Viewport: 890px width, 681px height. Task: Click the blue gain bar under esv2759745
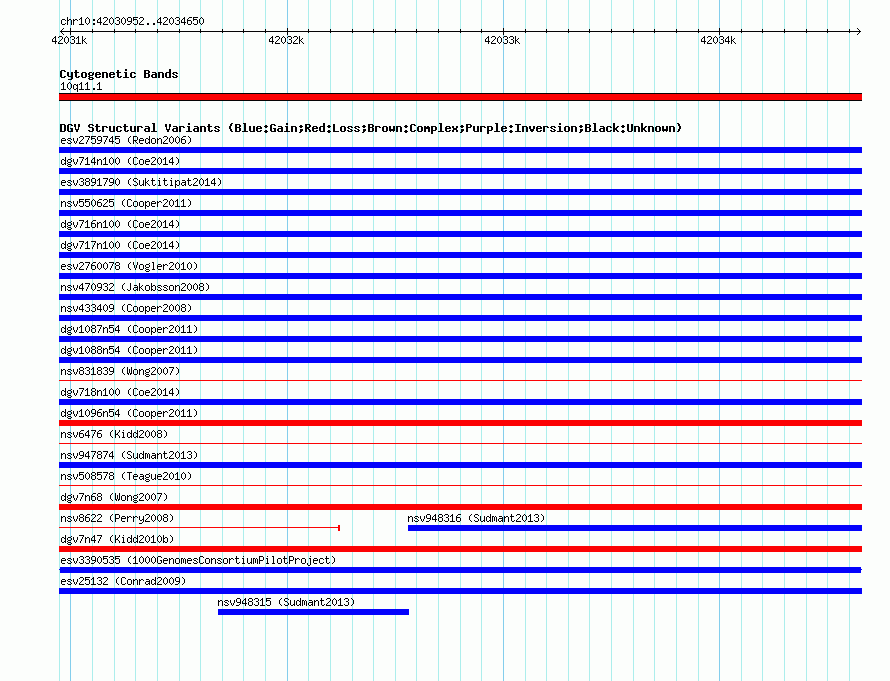pyautogui.click(x=460, y=150)
